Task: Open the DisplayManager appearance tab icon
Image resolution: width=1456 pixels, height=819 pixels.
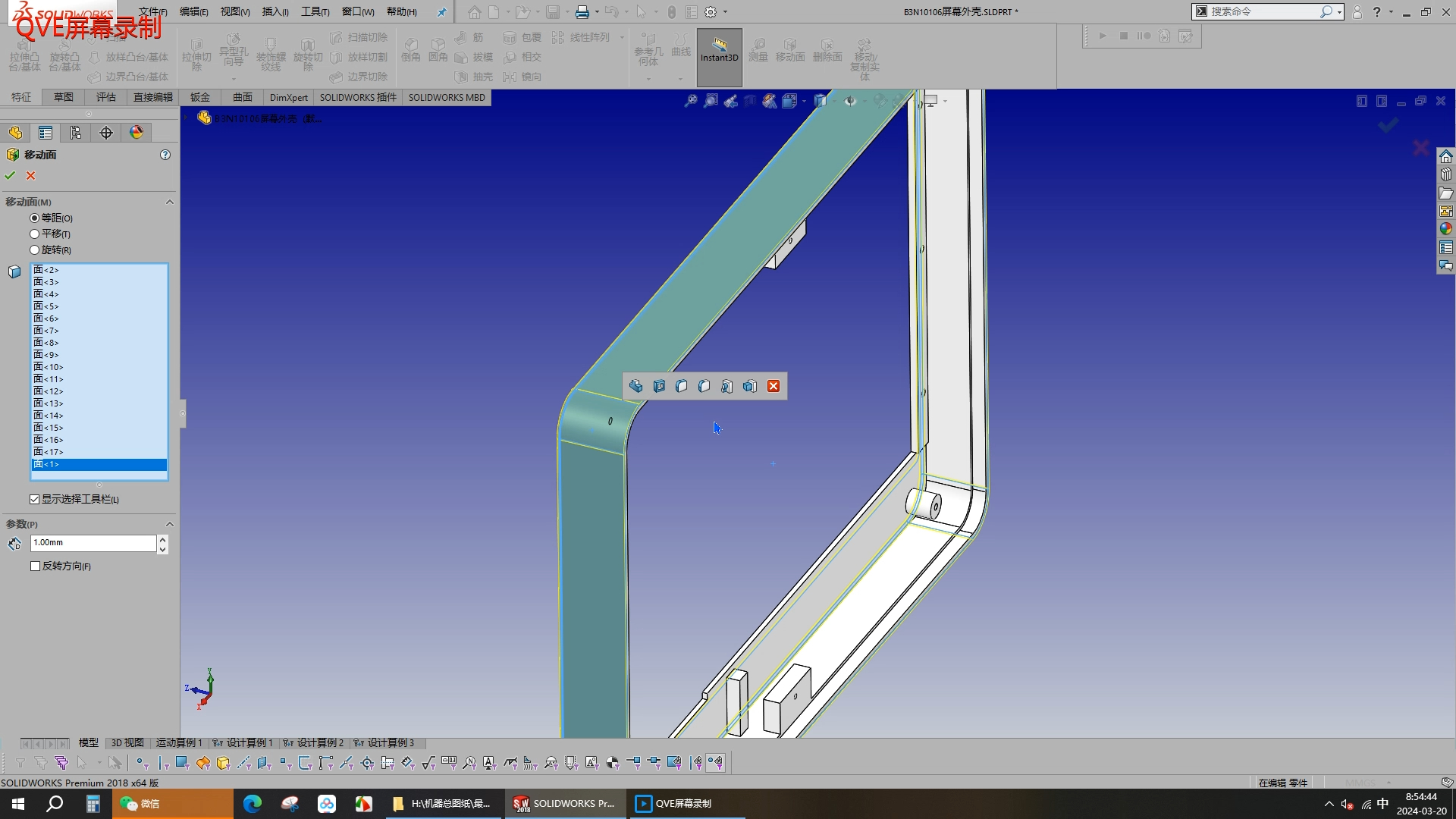Action: pyautogui.click(x=136, y=133)
